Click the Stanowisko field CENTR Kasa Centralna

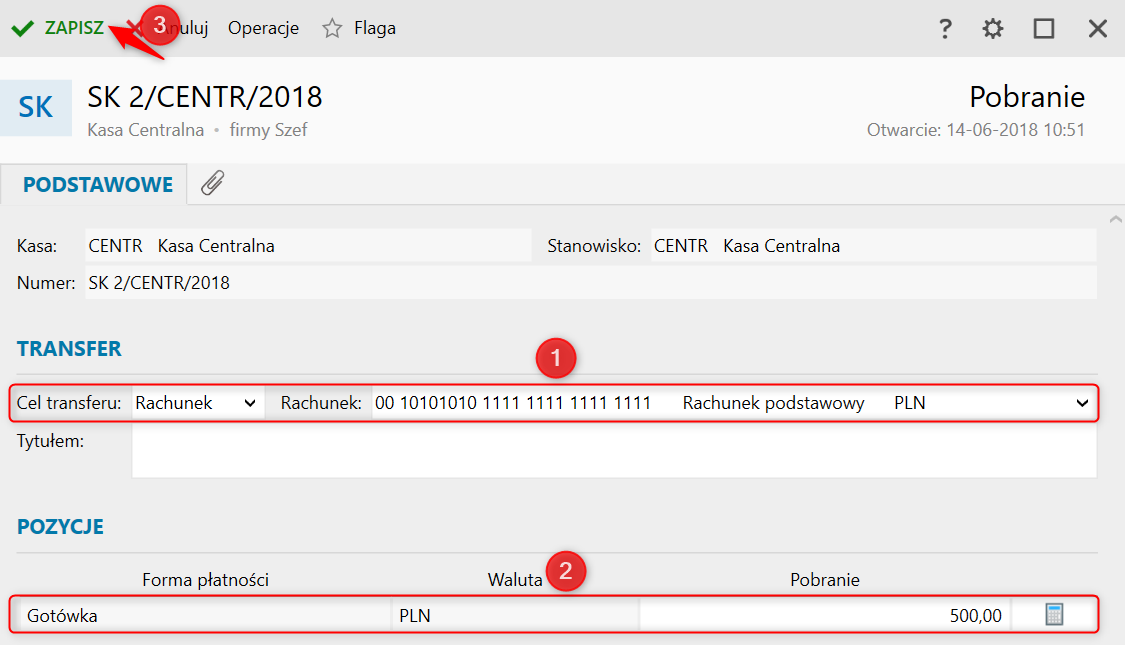click(x=872, y=246)
